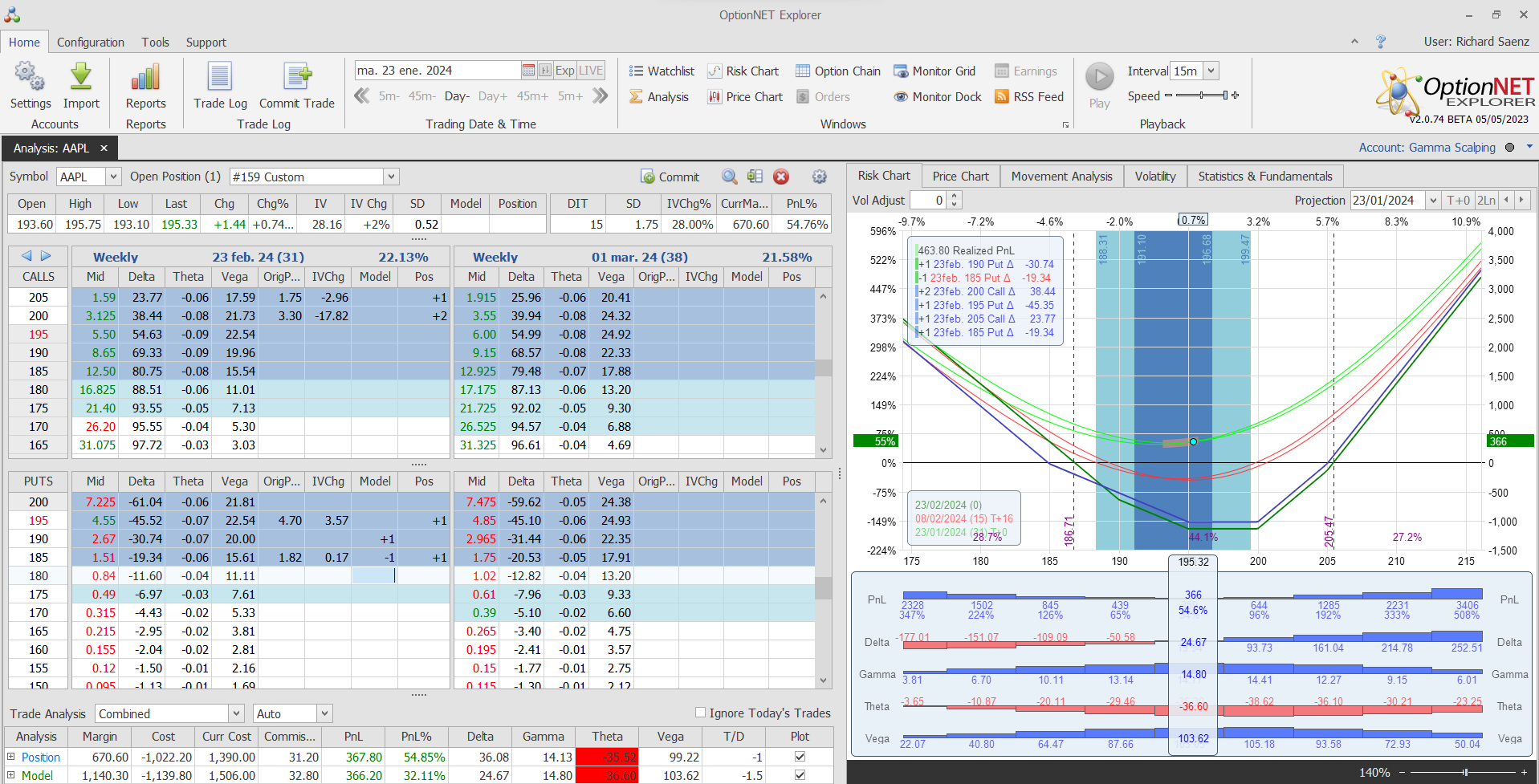Toggle Plot checkbox for Position row
The width and height of the screenshot is (1539, 784).
pyautogui.click(x=800, y=757)
